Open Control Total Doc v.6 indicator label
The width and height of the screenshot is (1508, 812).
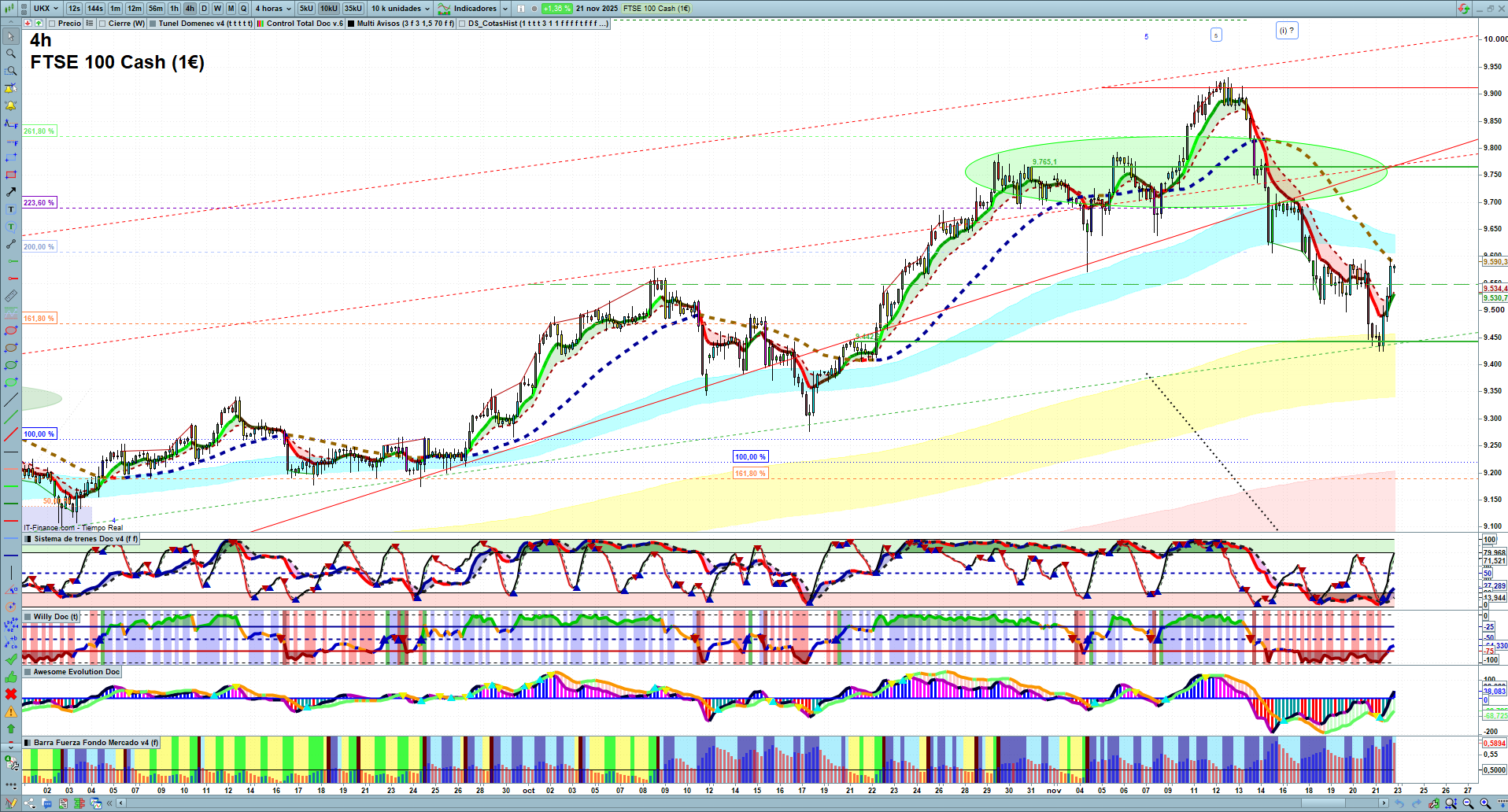pos(305,24)
